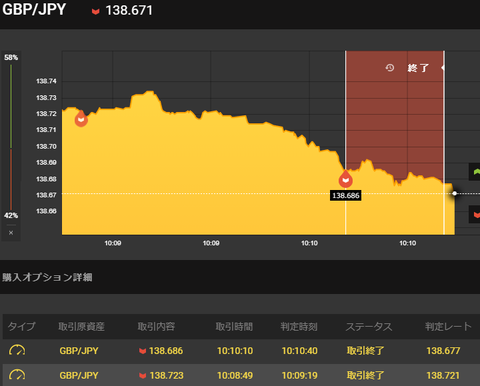This screenshot has width=480, height=386.
Task: Click the green portion of the sentiment bar
Action: point(11,106)
